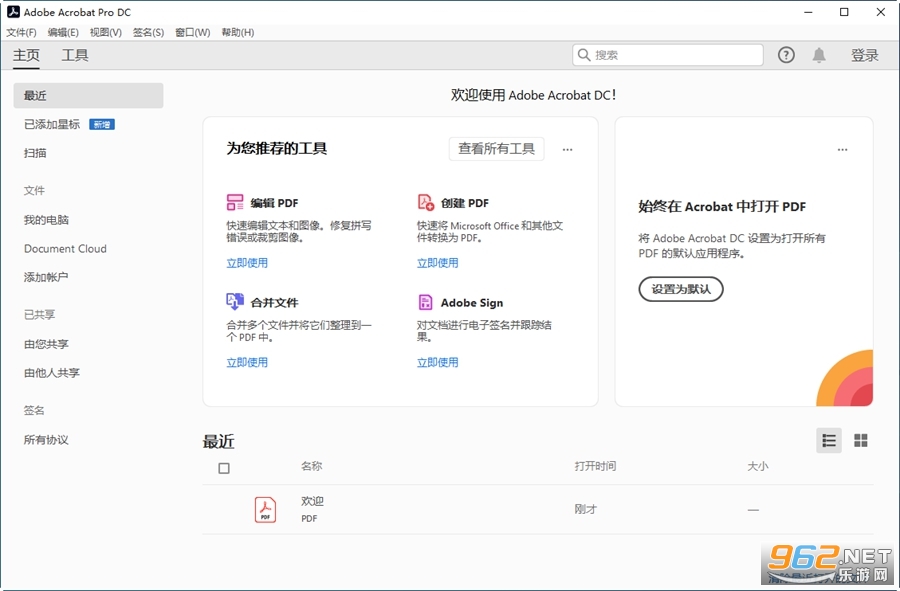Image resolution: width=900 pixels, height=591 pixels.
Task: Tick the select-all checkbox in recent list
Action: [x=224, y=468]
